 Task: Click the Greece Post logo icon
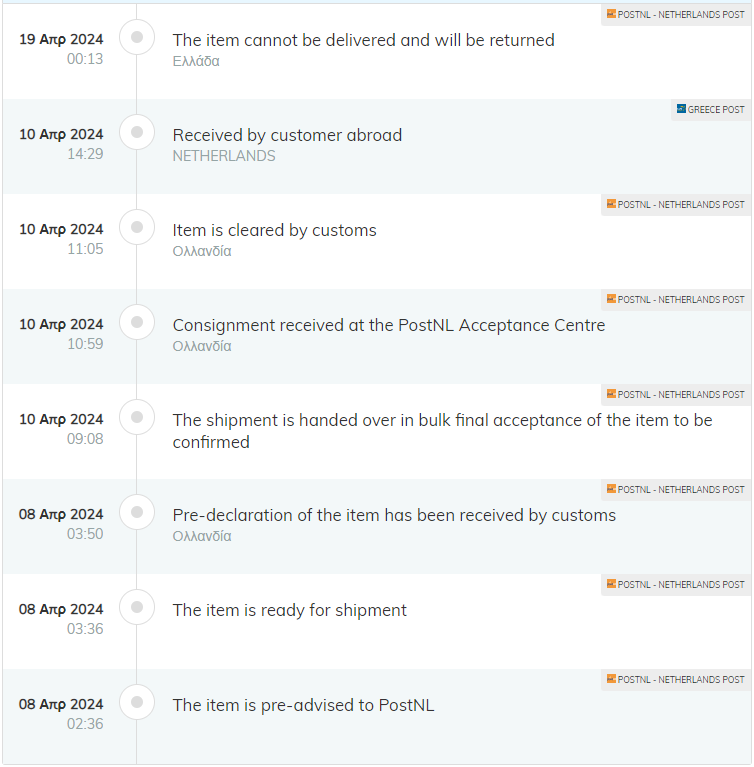pos(681,109)
